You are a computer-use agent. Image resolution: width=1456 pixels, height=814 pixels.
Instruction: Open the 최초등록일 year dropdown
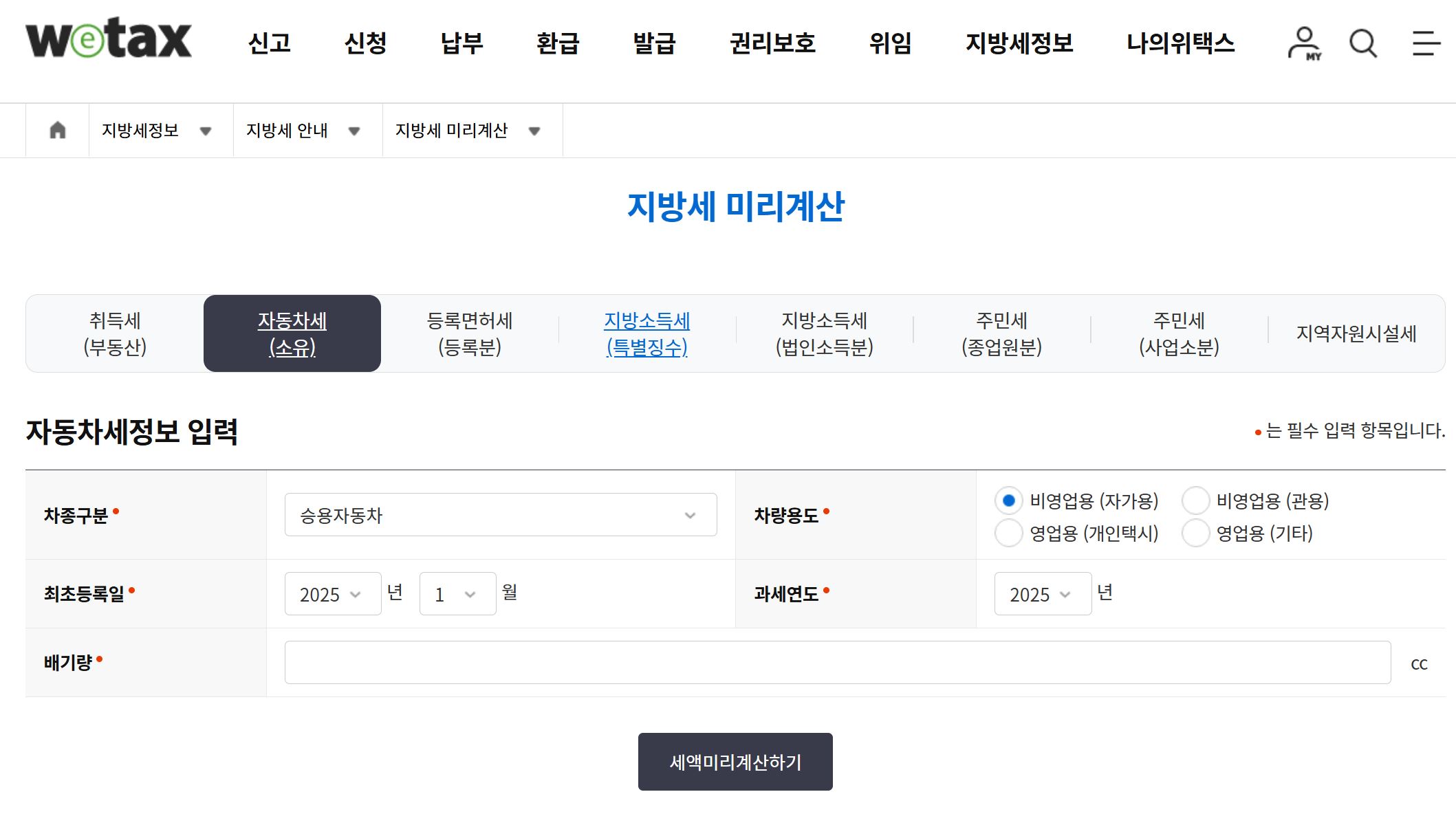coord(332,593)
